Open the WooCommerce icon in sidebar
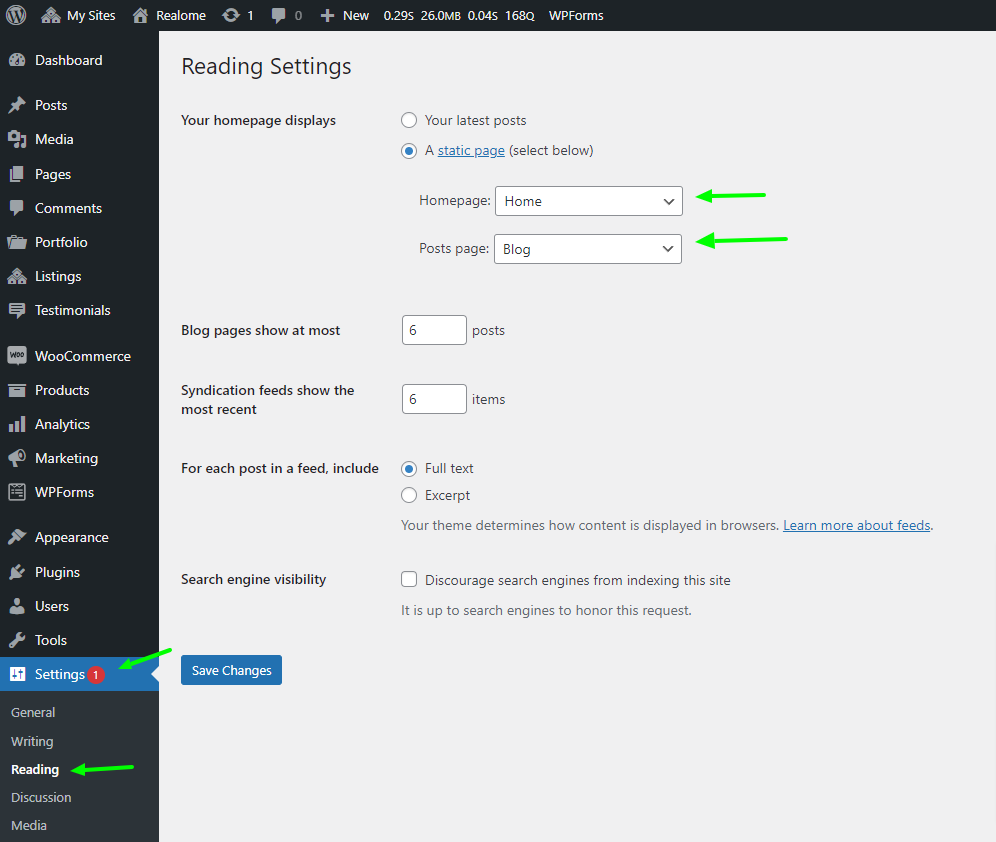 pos(17,356)
